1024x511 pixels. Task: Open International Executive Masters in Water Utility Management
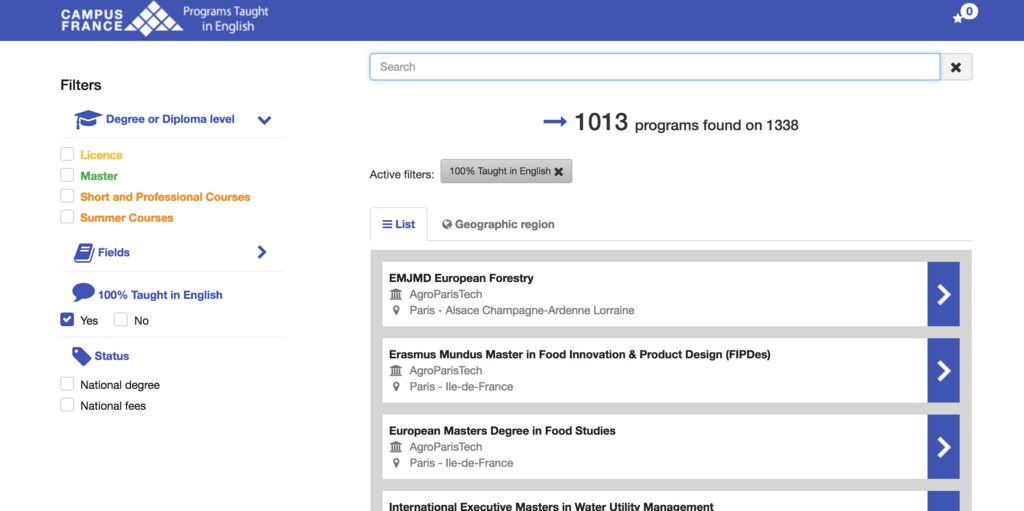click(x=551, y=506)
